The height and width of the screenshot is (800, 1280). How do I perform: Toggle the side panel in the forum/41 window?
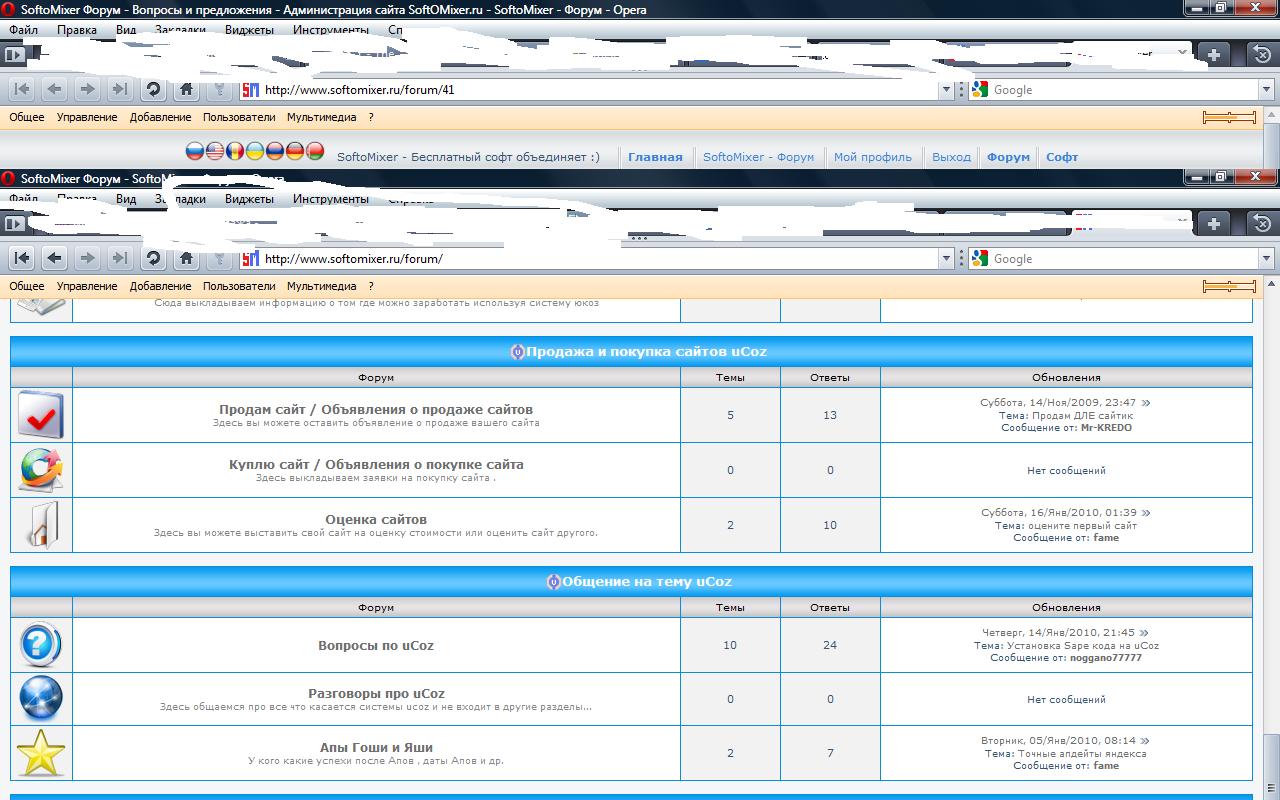pos(14,55)
